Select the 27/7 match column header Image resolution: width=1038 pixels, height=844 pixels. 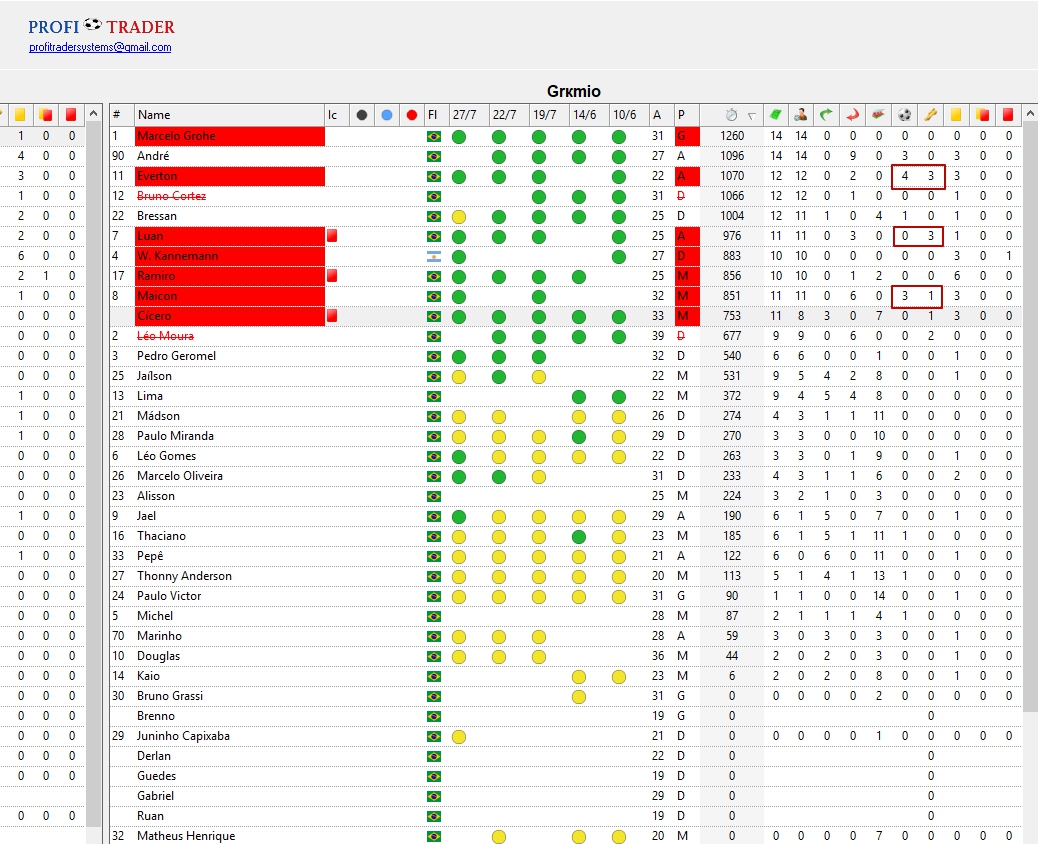[x=469, y=115]
